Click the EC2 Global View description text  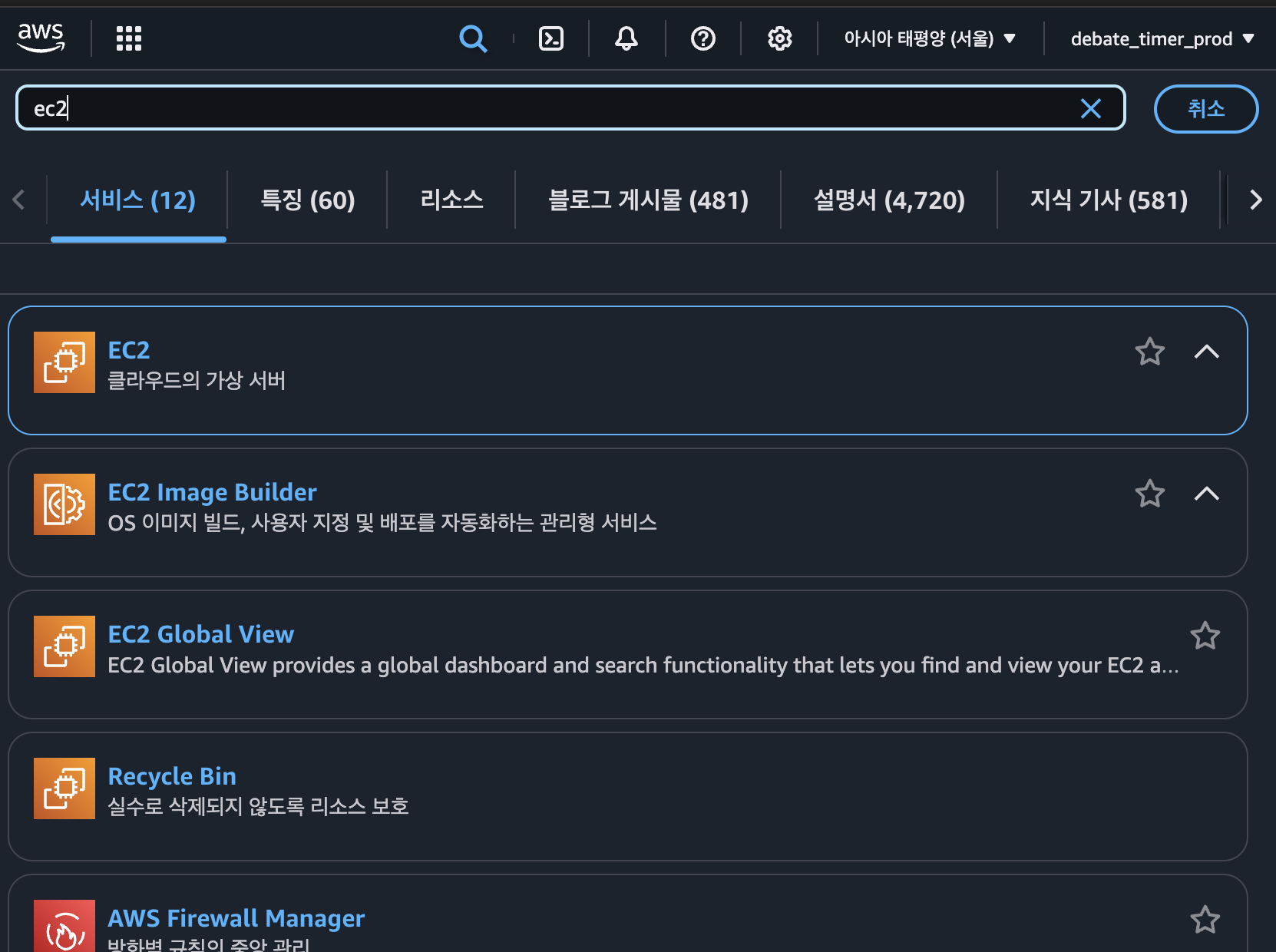tap(643, 665)
